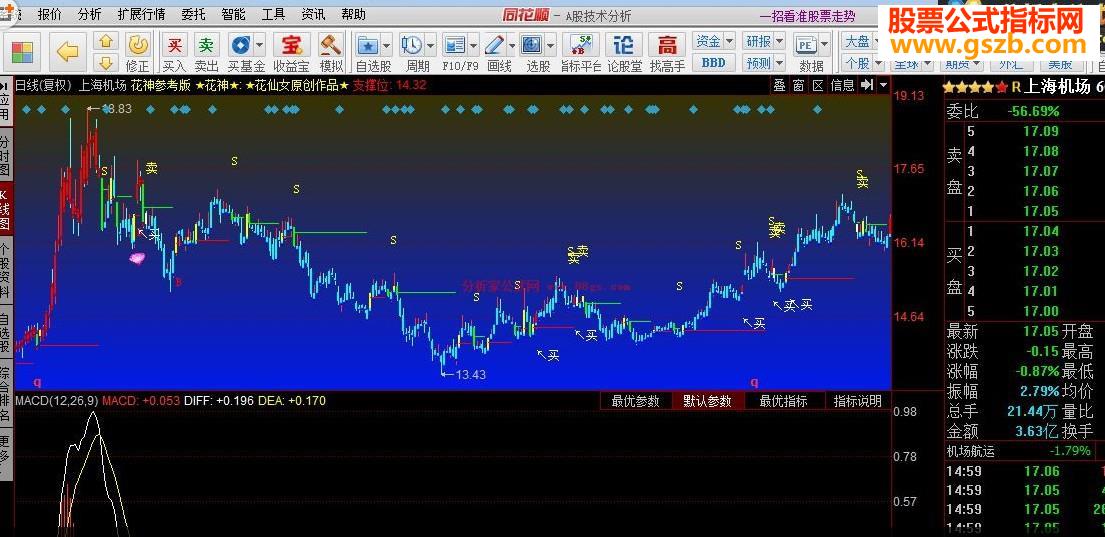Viewport: 1105px width, 537px height.
Task: Expand the 研报 dropdown arrow
Action: (x=779, y=42)
